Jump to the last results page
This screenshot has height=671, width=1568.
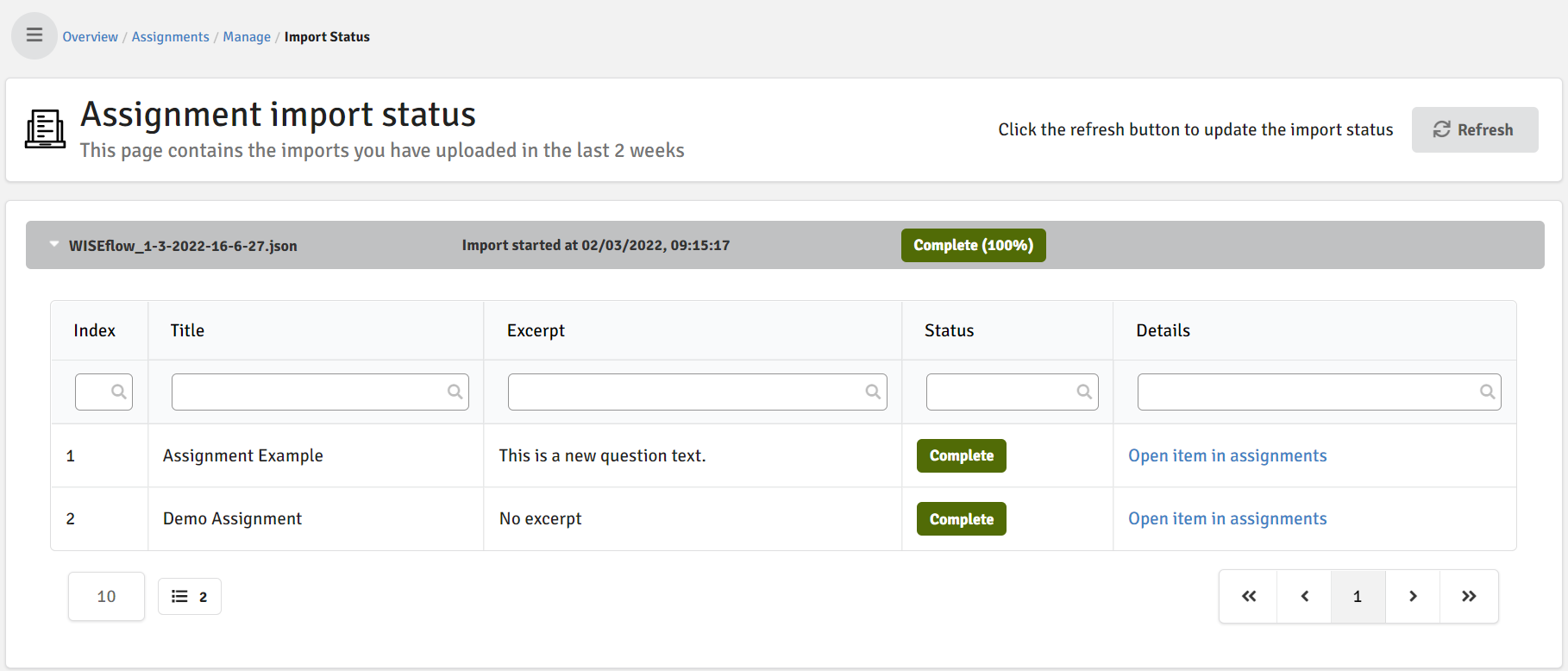1469,596
